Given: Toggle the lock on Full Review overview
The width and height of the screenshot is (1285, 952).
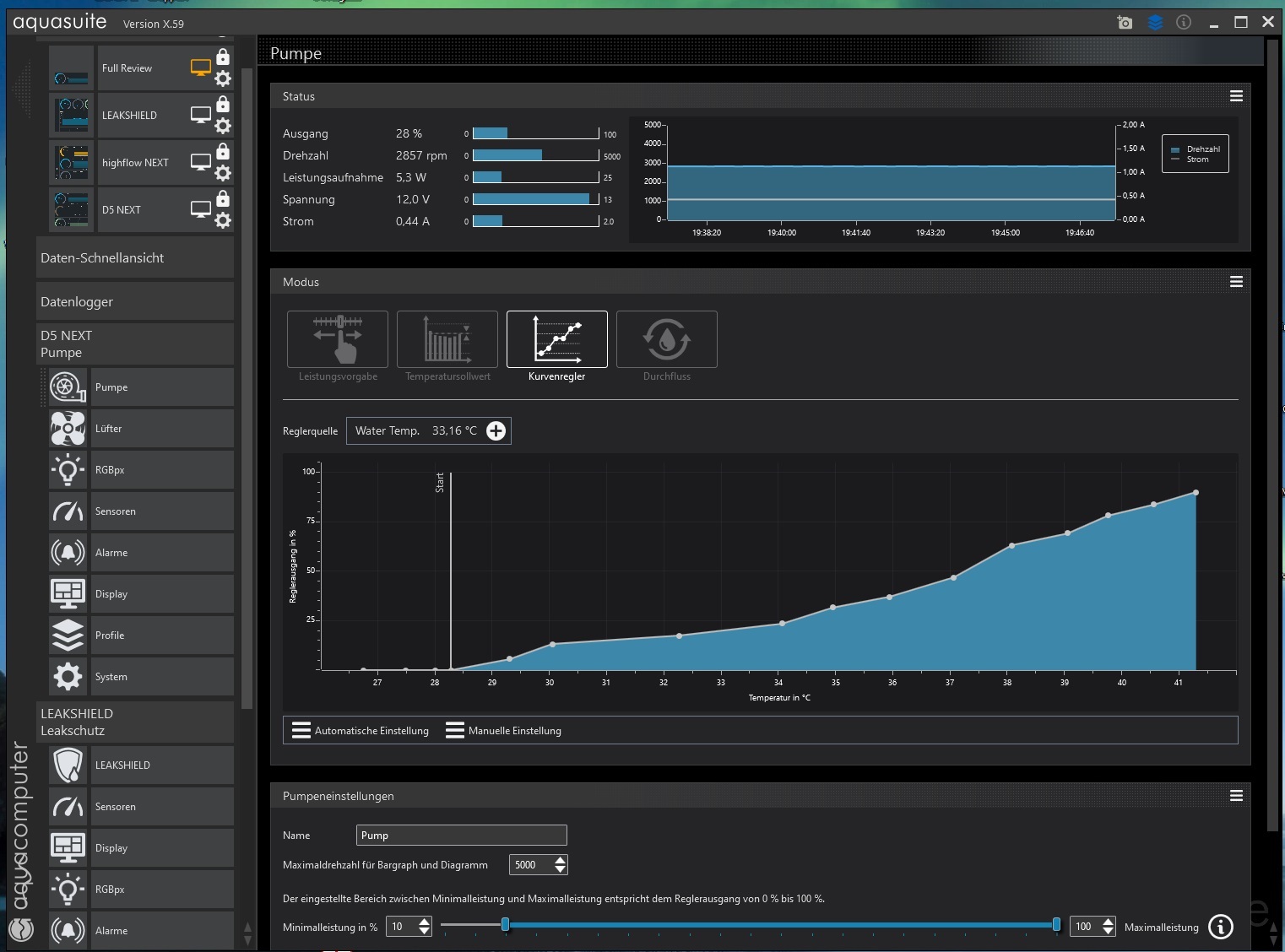Looking at the screenshot, I should pyautogui.click(x=223, y=57).
